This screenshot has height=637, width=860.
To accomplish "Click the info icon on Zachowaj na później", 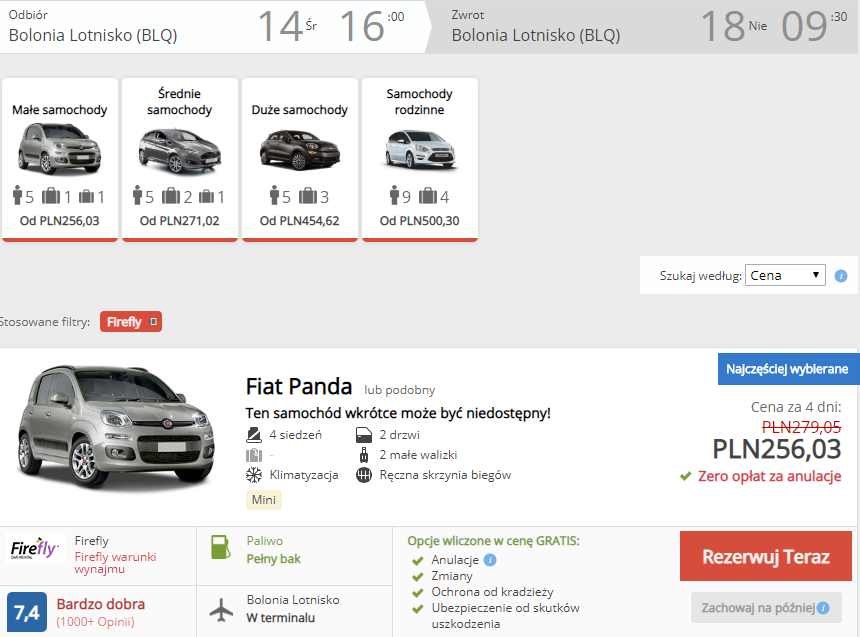I will point(823,608).
